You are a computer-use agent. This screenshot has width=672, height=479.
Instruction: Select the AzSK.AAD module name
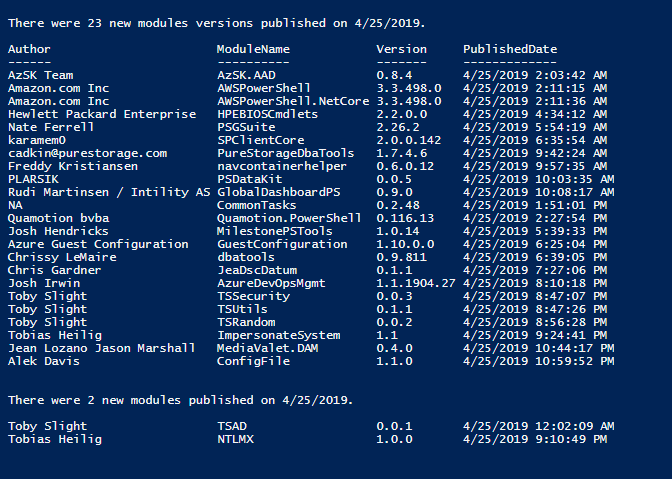(x=246, y=75)
